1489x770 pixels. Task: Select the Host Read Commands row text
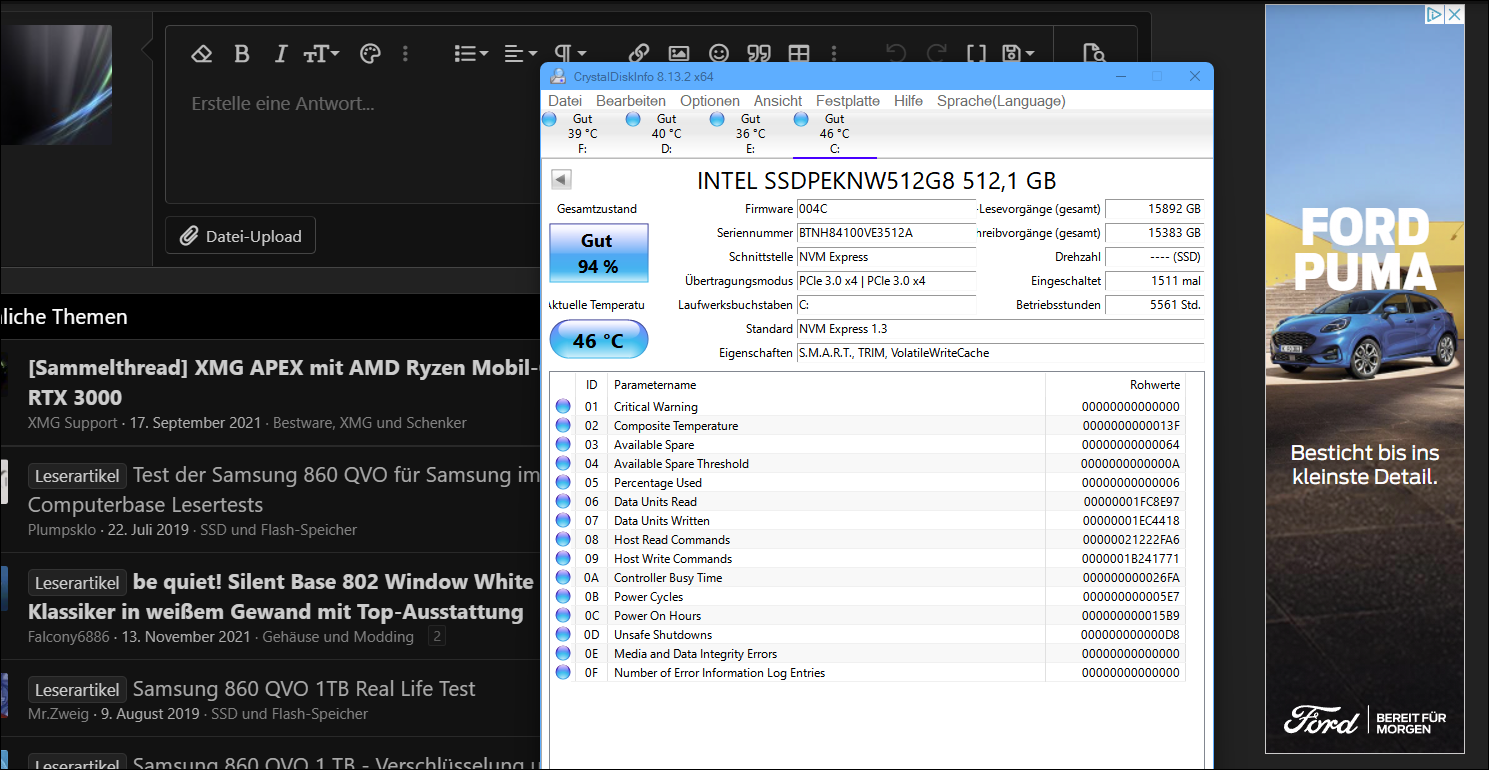(x=672, y=540)
